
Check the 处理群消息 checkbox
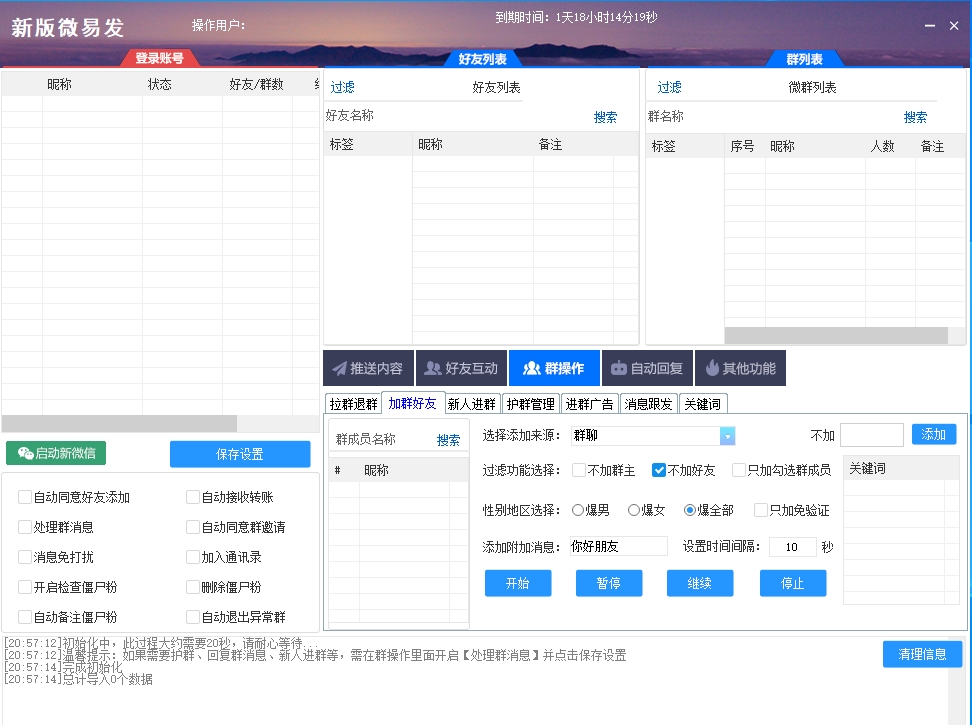(25, 527)
